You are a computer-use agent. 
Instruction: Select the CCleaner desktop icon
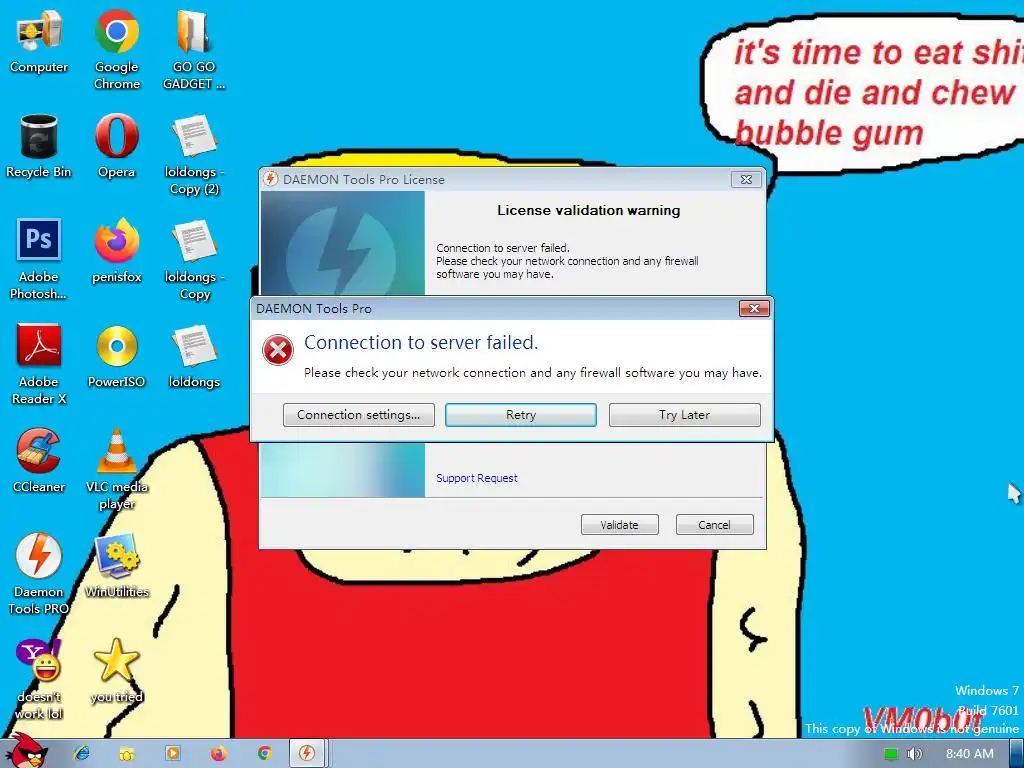pos(39,461)
